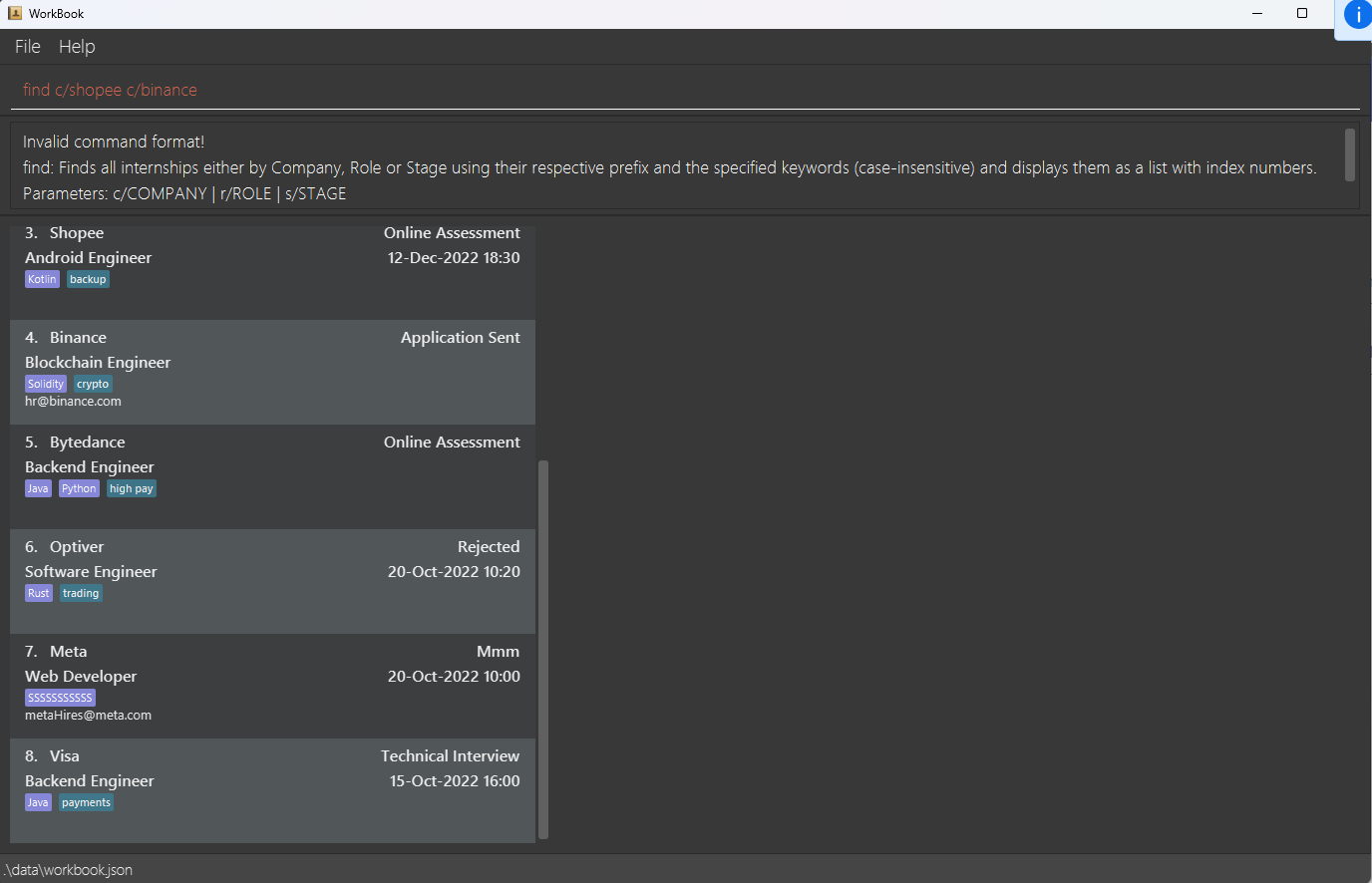This screenshot has height=883, width=1372.
Task: Click the Kotlin tag on Shopee
Action: click(42, 279)
